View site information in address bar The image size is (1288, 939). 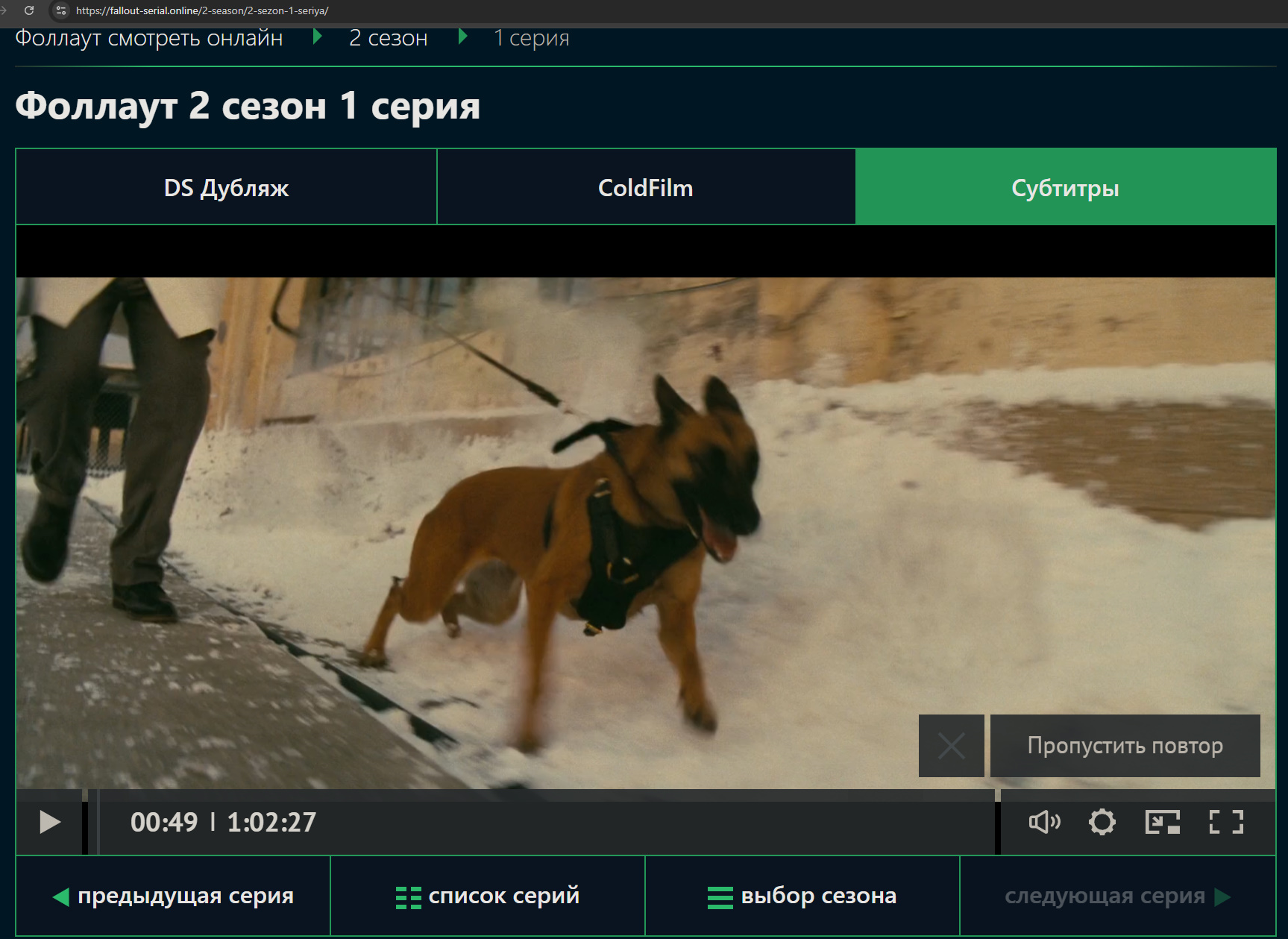point(61,10)
